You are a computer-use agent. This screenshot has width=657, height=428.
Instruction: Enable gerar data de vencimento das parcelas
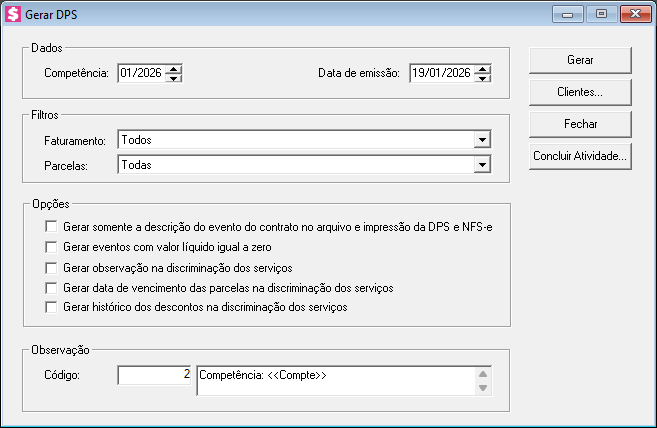click(x=52, y=288)
